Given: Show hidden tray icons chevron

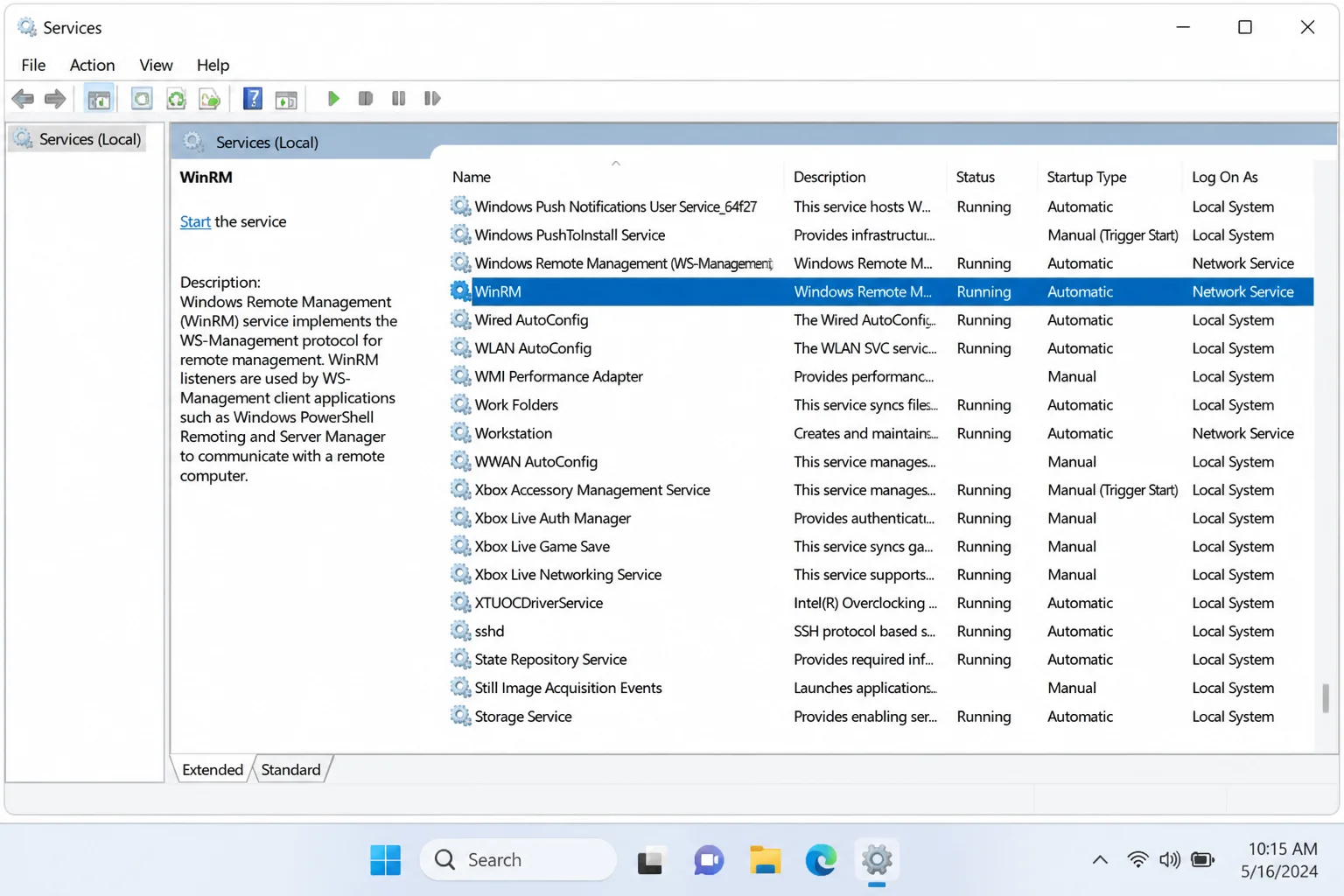Looking at the screenshot, I should (1100, 860).
